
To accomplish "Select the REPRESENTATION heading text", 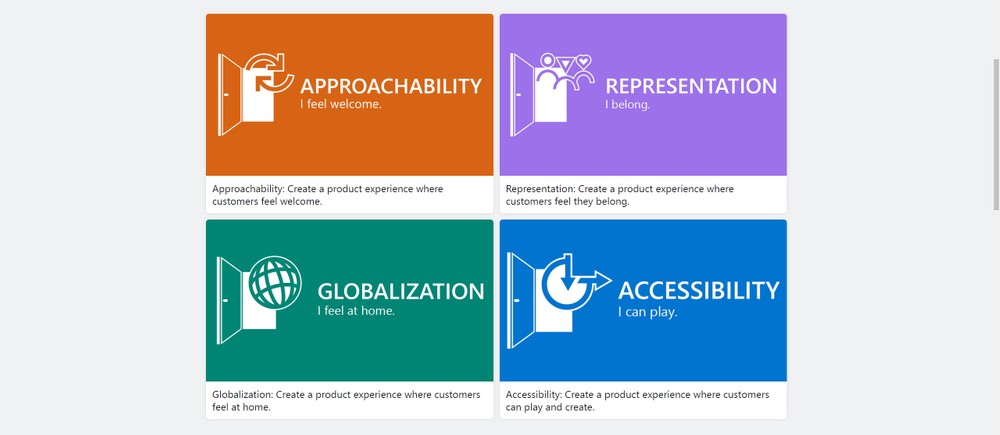I will click(x=691, y=86).
